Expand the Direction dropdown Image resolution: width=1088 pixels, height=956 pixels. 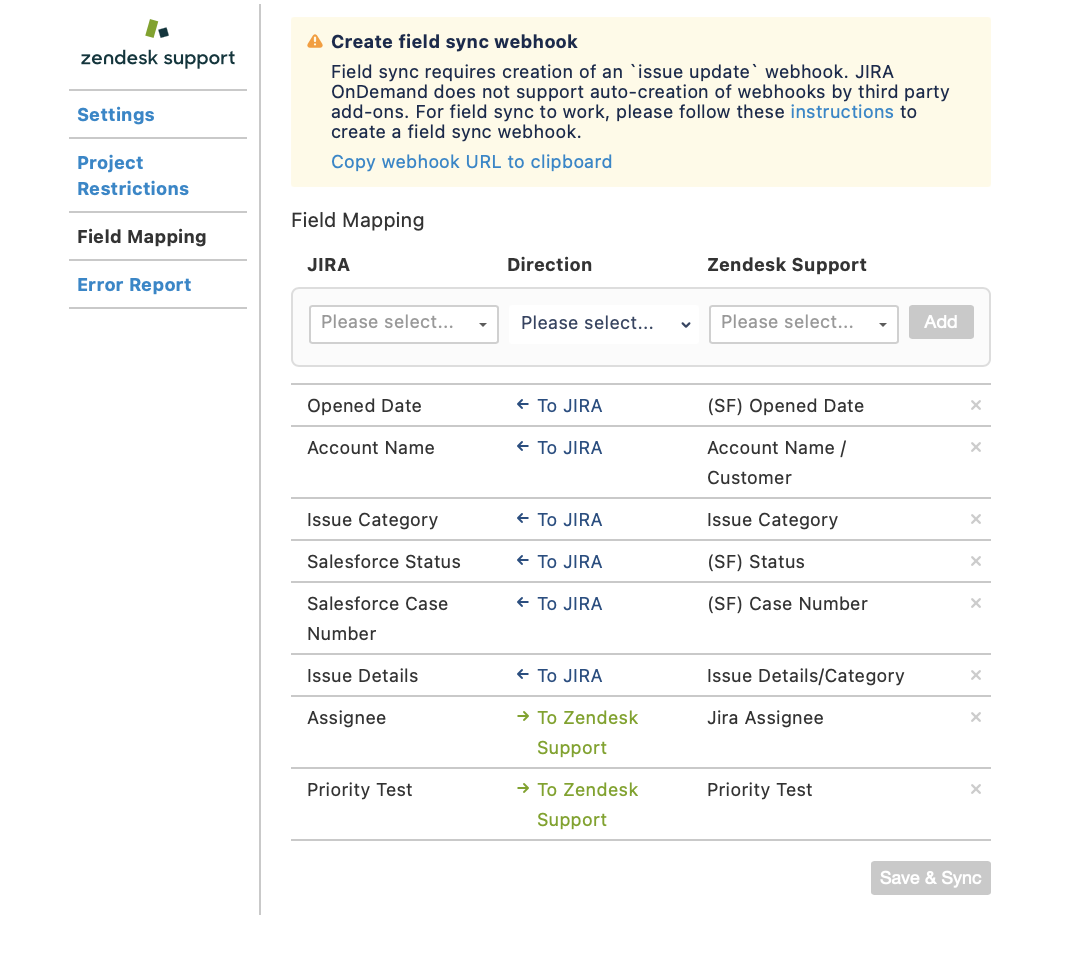pos(604,324)
